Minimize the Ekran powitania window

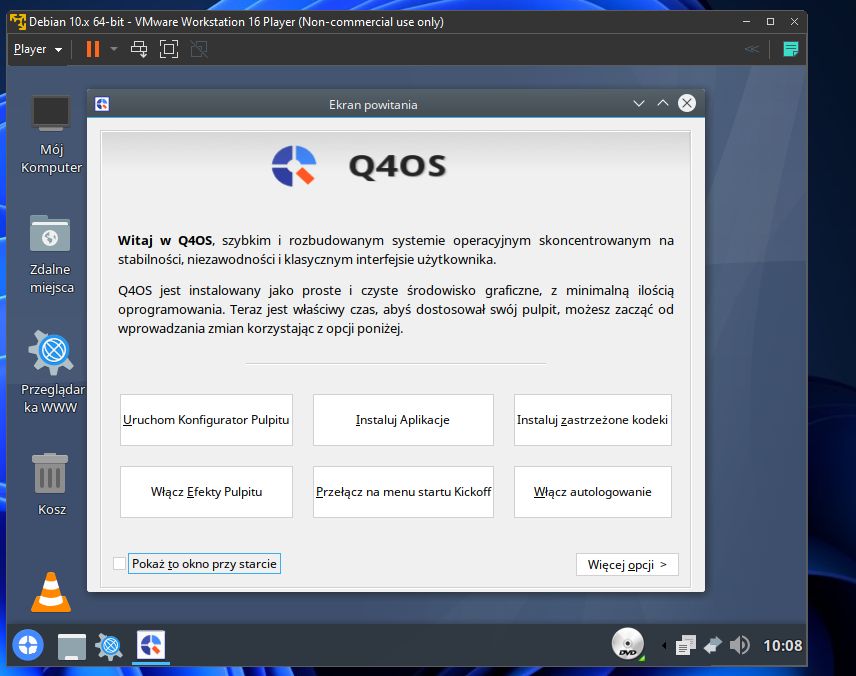coord(639,103)
